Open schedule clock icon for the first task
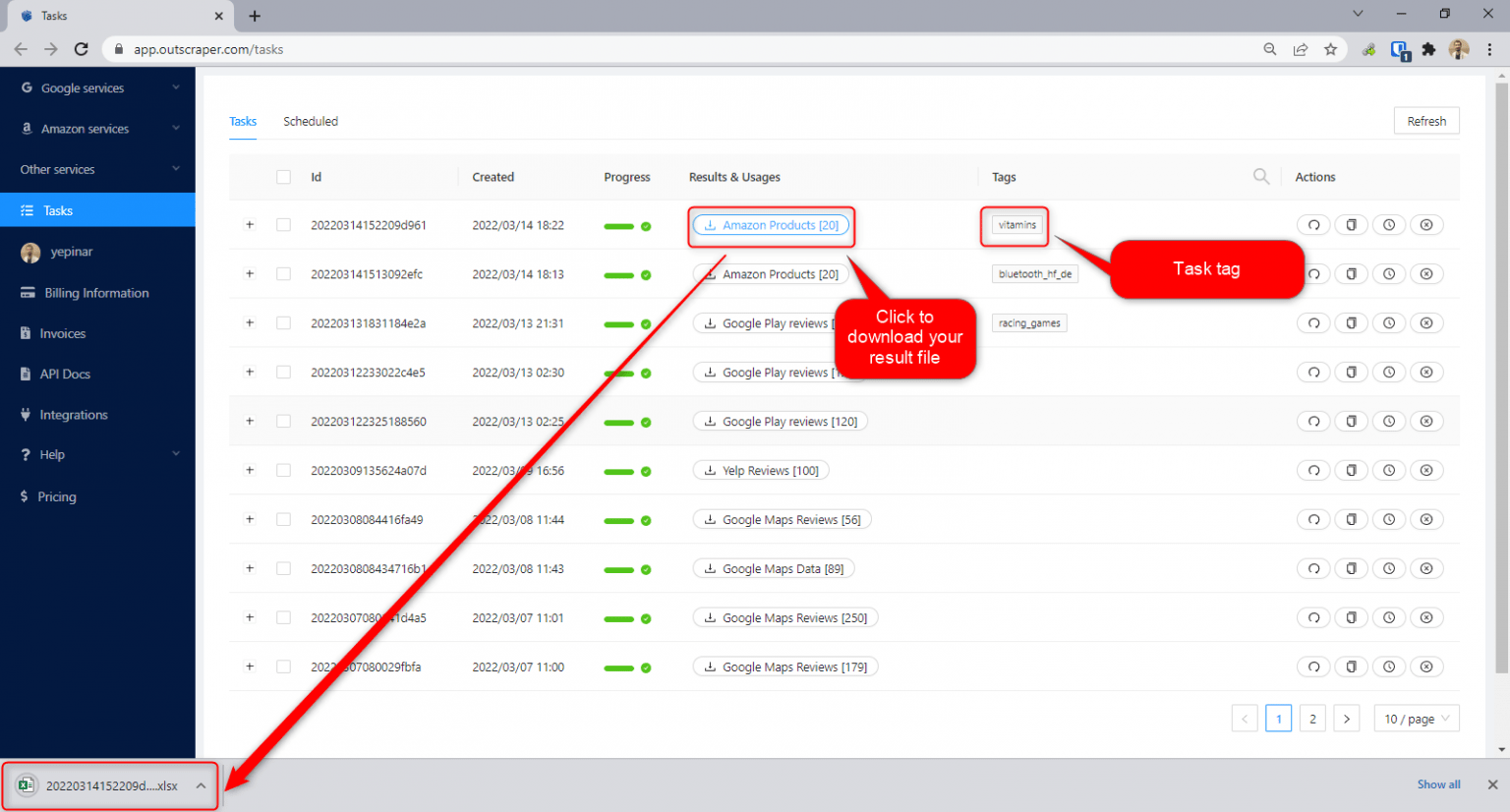Image resolution: width=1510 pixels, height=812 pixels. tap(1389, 224)
